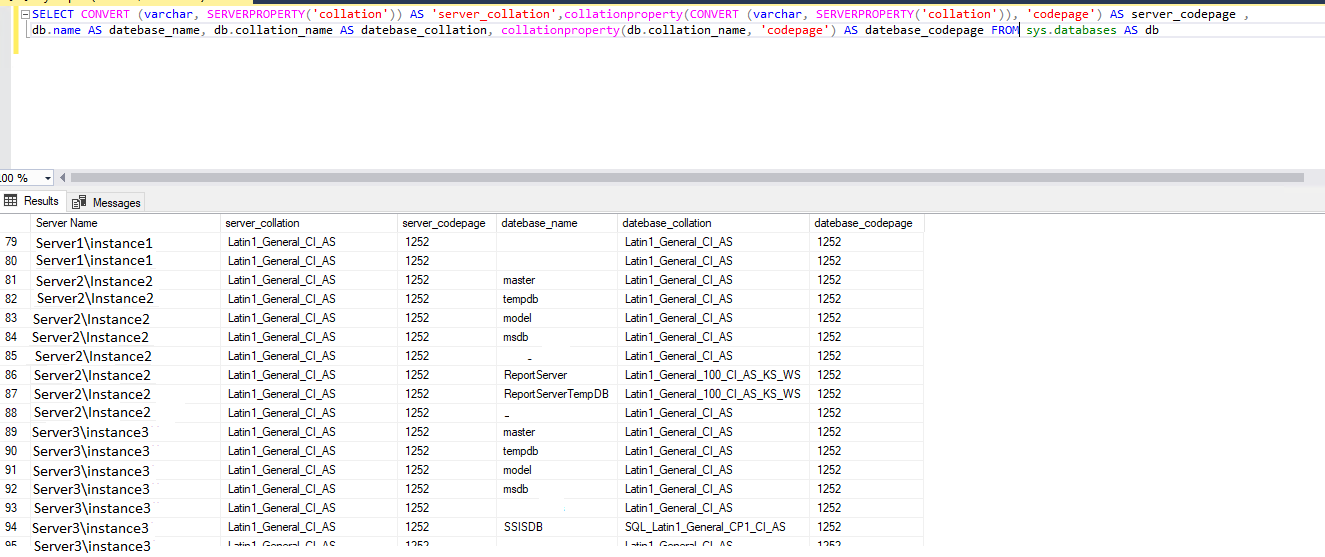The width and height of the screenshot is (1325, 557).
Task: Click the tempdb cell in row 82
Action: [557, 299]
